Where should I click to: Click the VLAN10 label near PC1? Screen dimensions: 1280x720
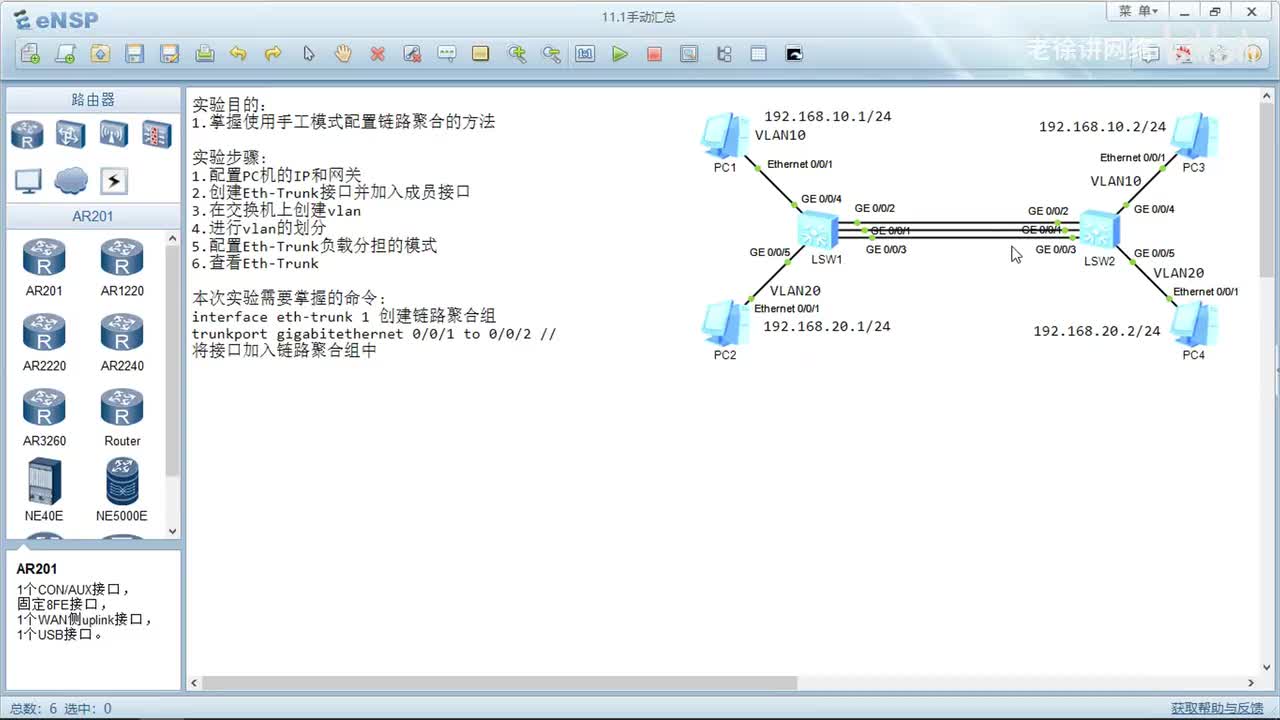click(780, 135)
